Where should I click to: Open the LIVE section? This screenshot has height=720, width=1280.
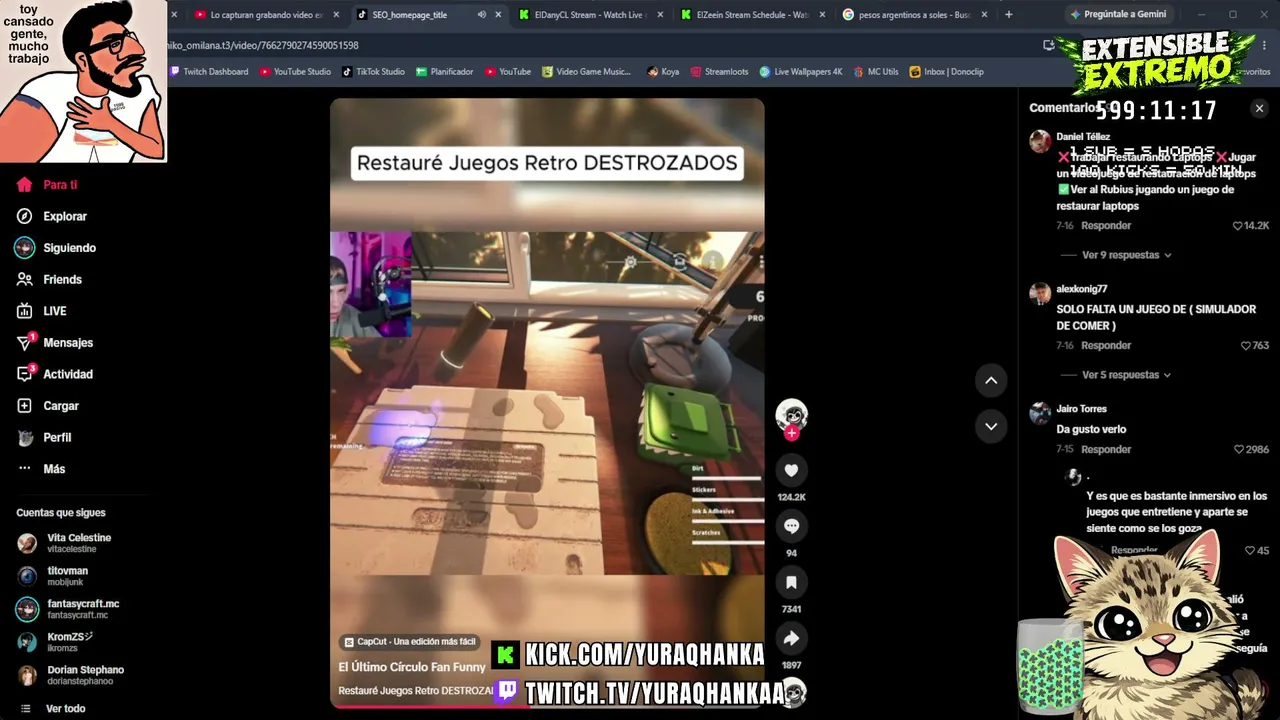pyautogui.click(x=42, y=311)
